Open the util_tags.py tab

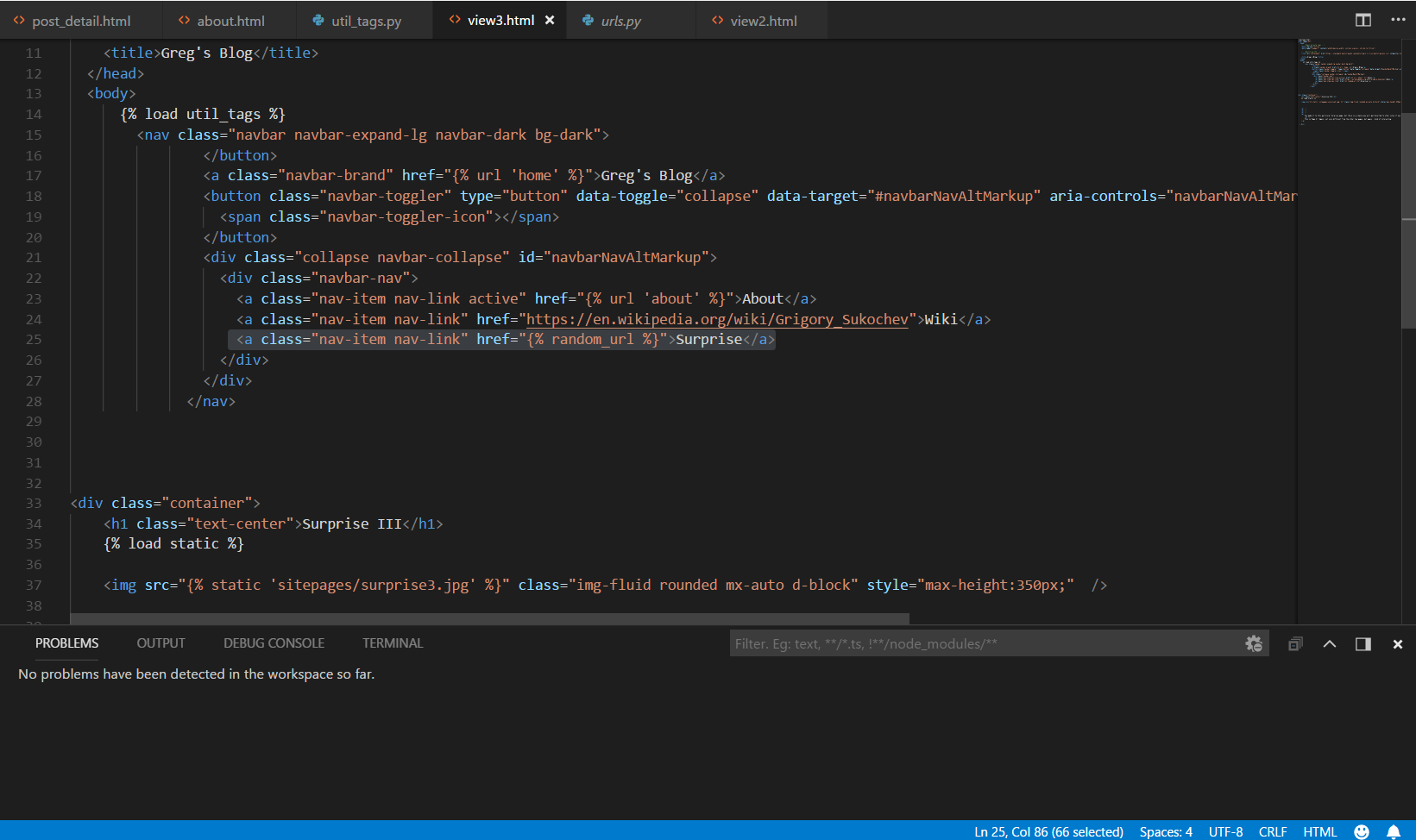(x=366, y=21)
